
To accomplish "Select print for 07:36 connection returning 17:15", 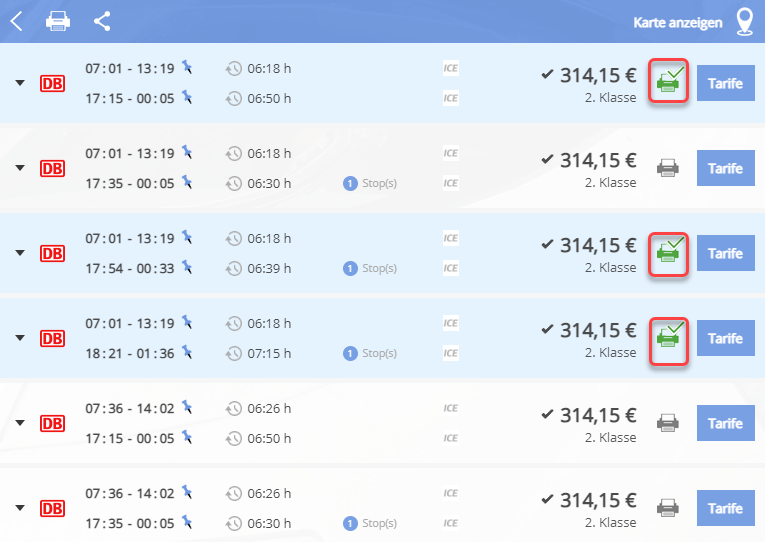I will pos(668,423).
